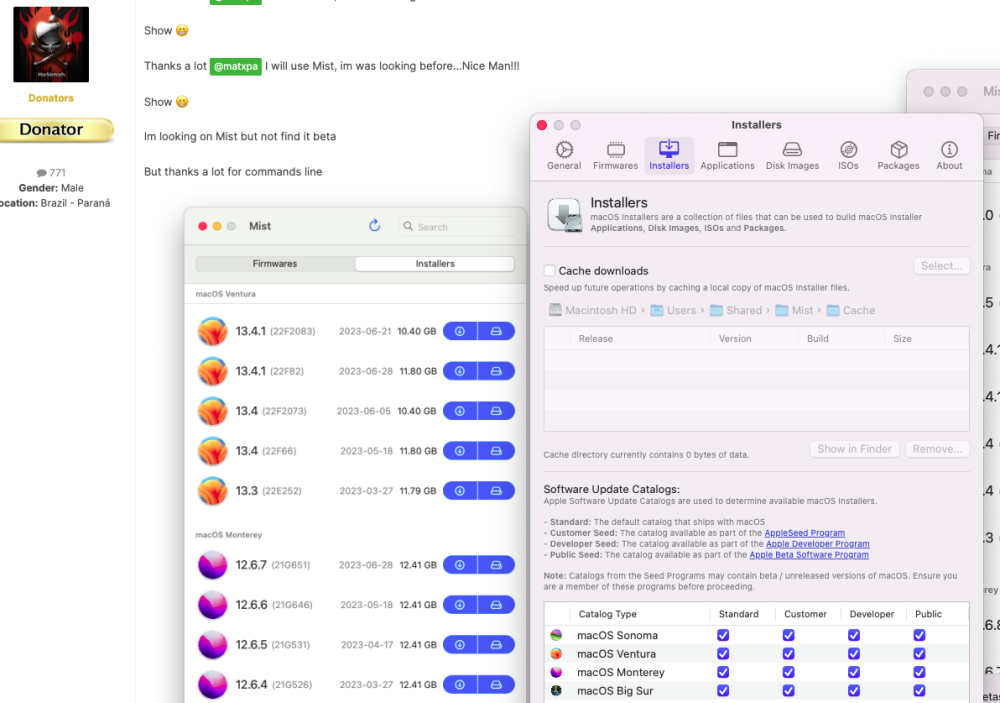This screenshot has height=703, width=1000.
Task: Create bootable volume for 13.4 (22F66)
Action: 496,451
